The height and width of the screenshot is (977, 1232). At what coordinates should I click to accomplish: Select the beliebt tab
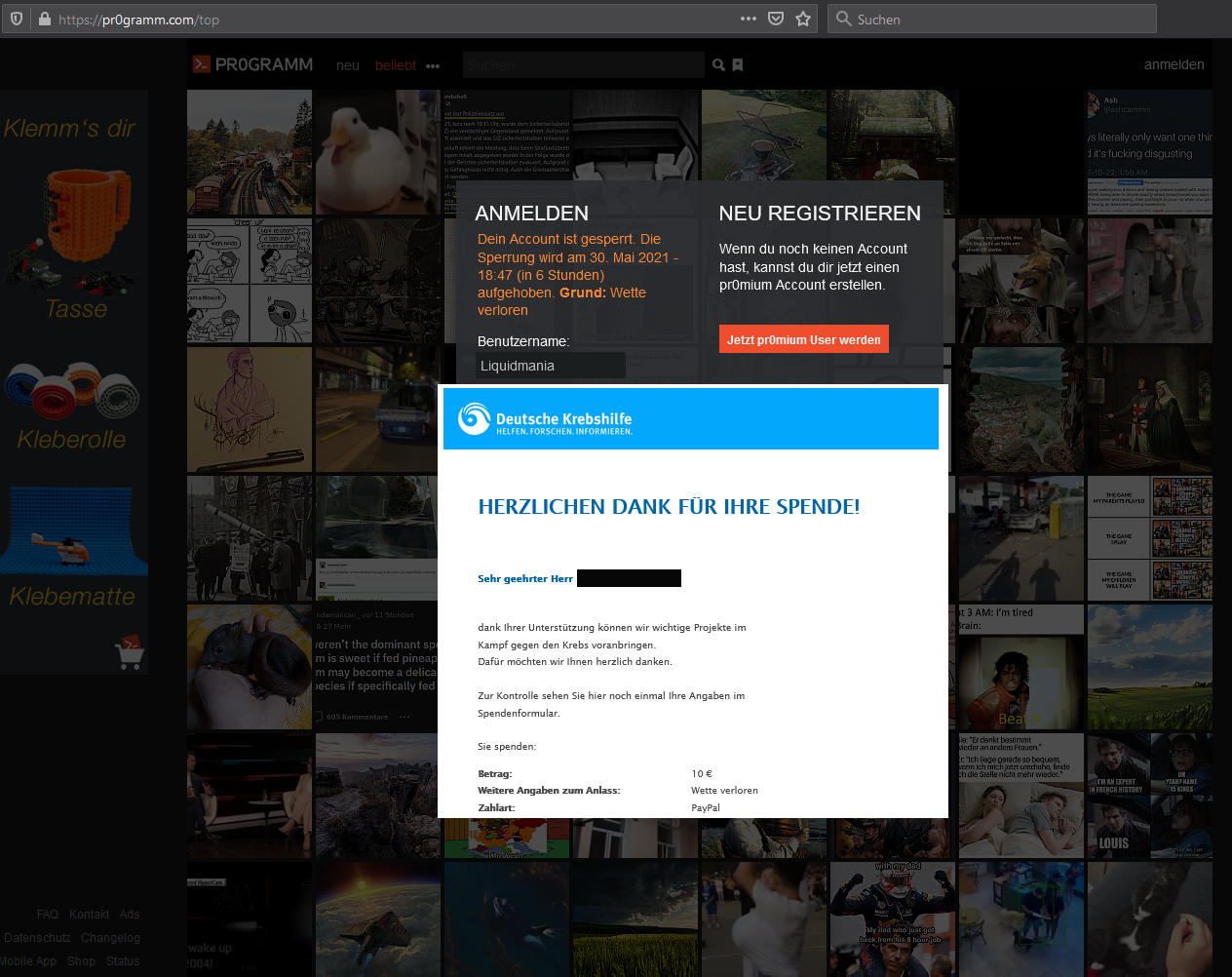[395, 65]
